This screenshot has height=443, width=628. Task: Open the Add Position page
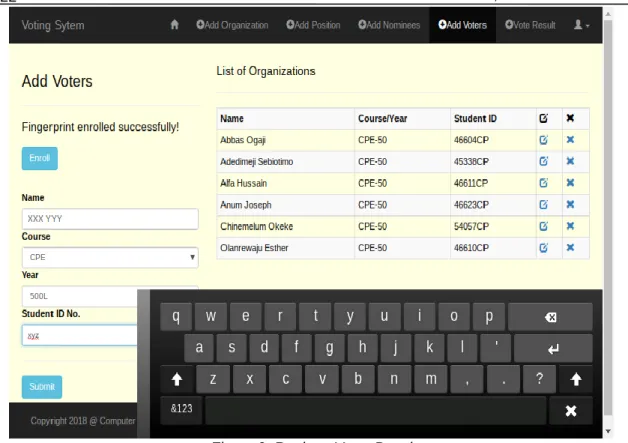pyautogui.click(x=313, y=25)
